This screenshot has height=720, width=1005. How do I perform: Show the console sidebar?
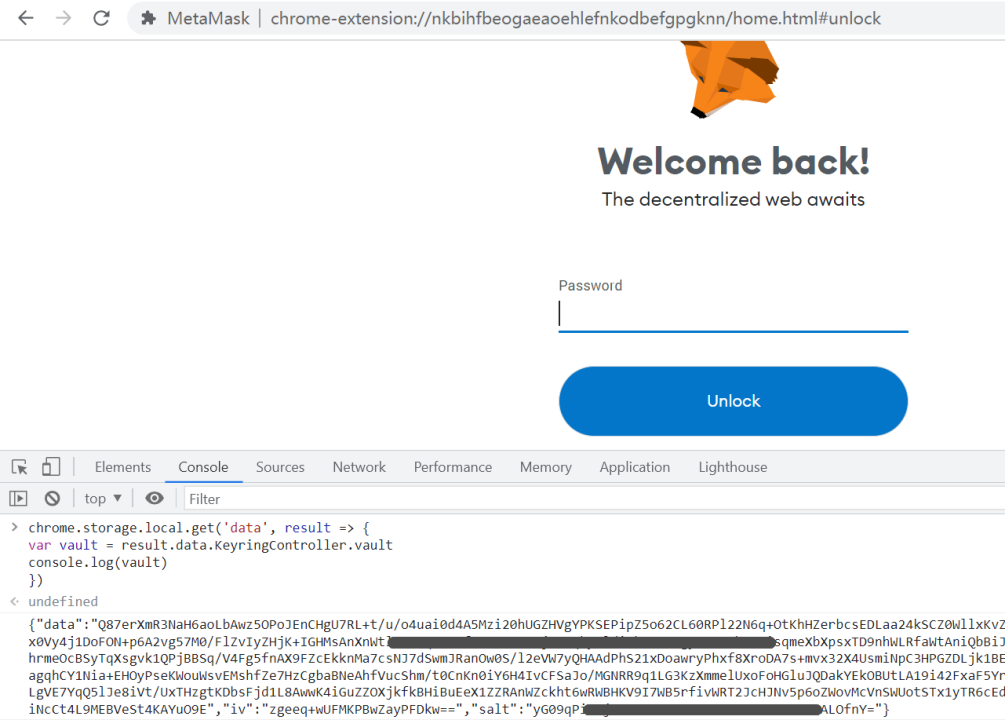point(18,498)
